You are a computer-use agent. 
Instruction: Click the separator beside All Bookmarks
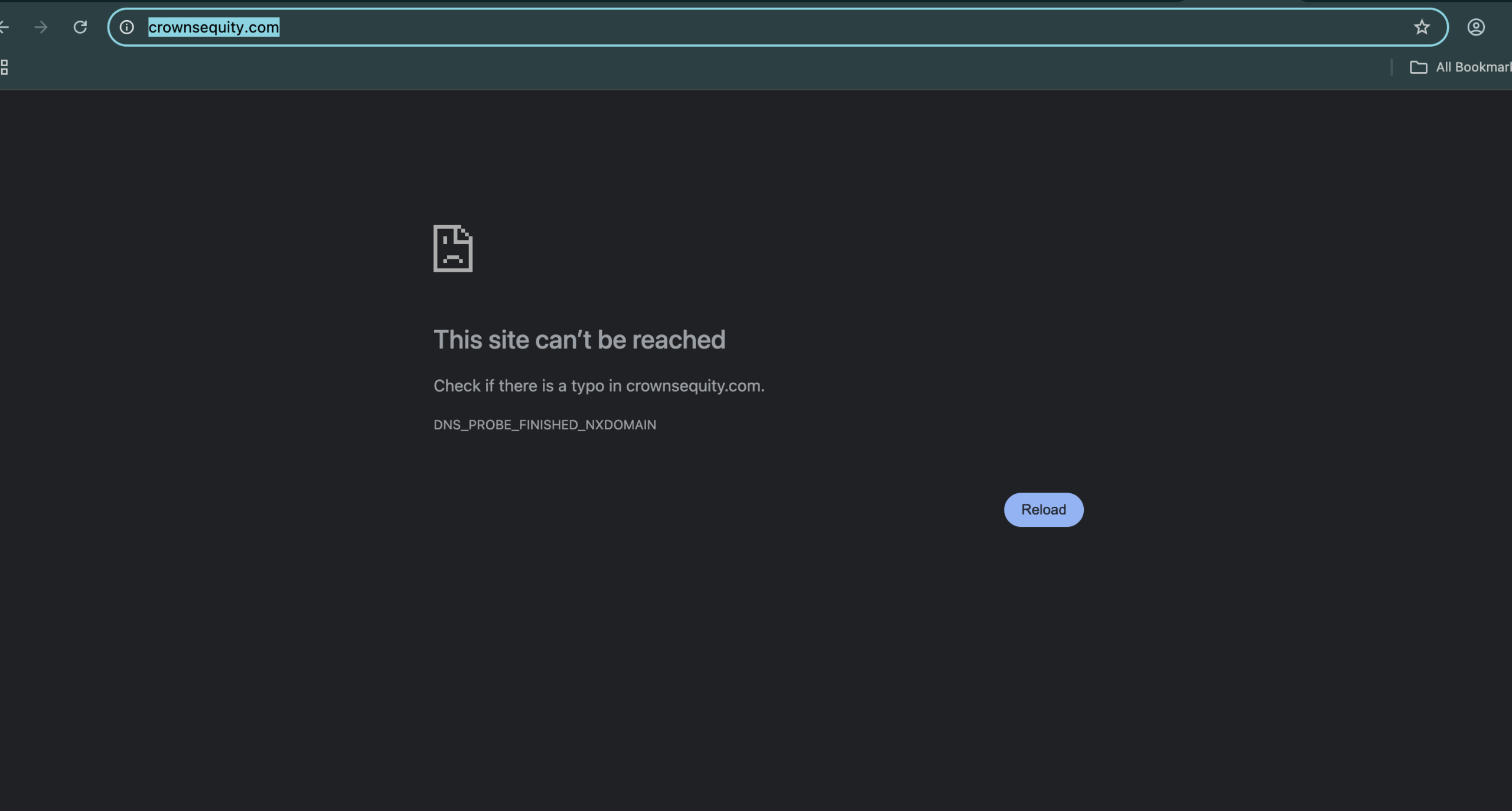(x=1392, y=67)
